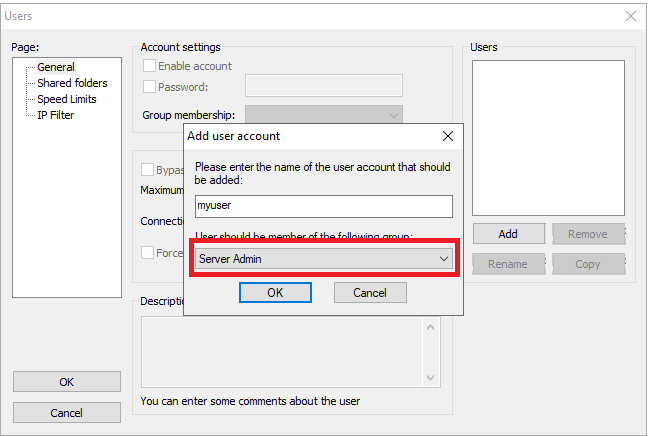Image resolution: width=648 pixels, height=436 pixels.
Task: Toggle the Enable account checkbox
Action: coord(150,66)
